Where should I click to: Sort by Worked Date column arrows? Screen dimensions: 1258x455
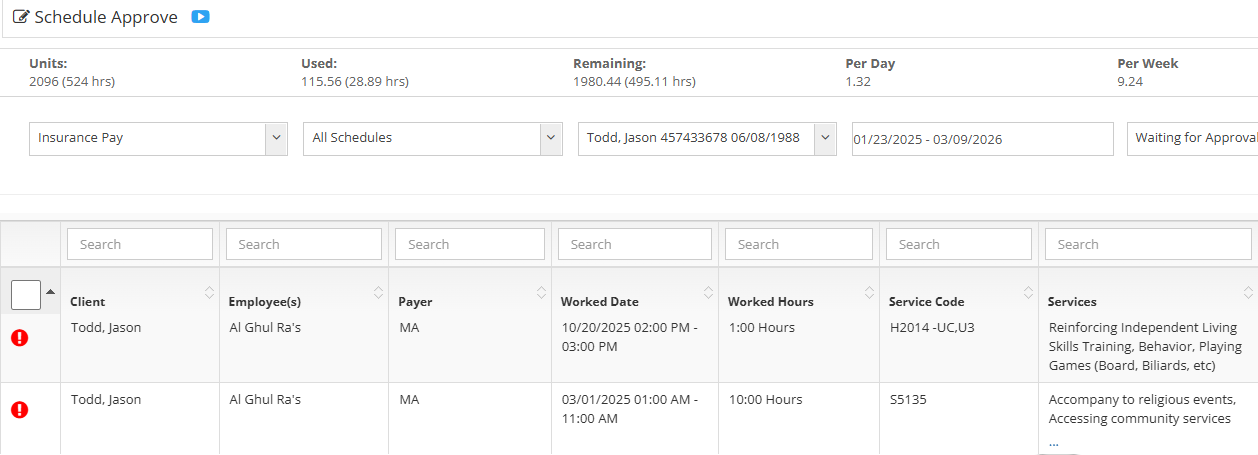coord(706,292)
